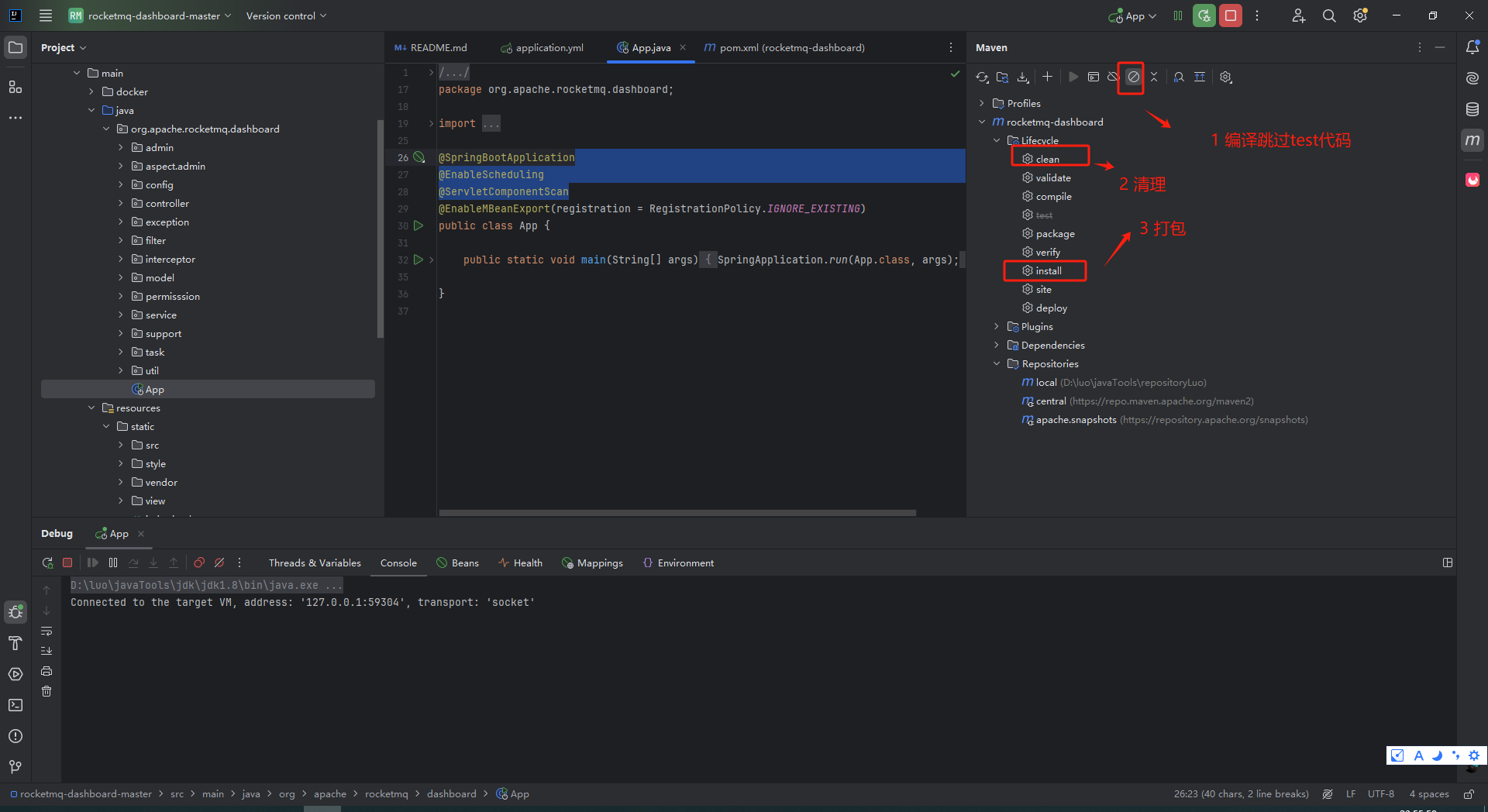Add a Maven project with plus icon

click(x=1047, y=77)
